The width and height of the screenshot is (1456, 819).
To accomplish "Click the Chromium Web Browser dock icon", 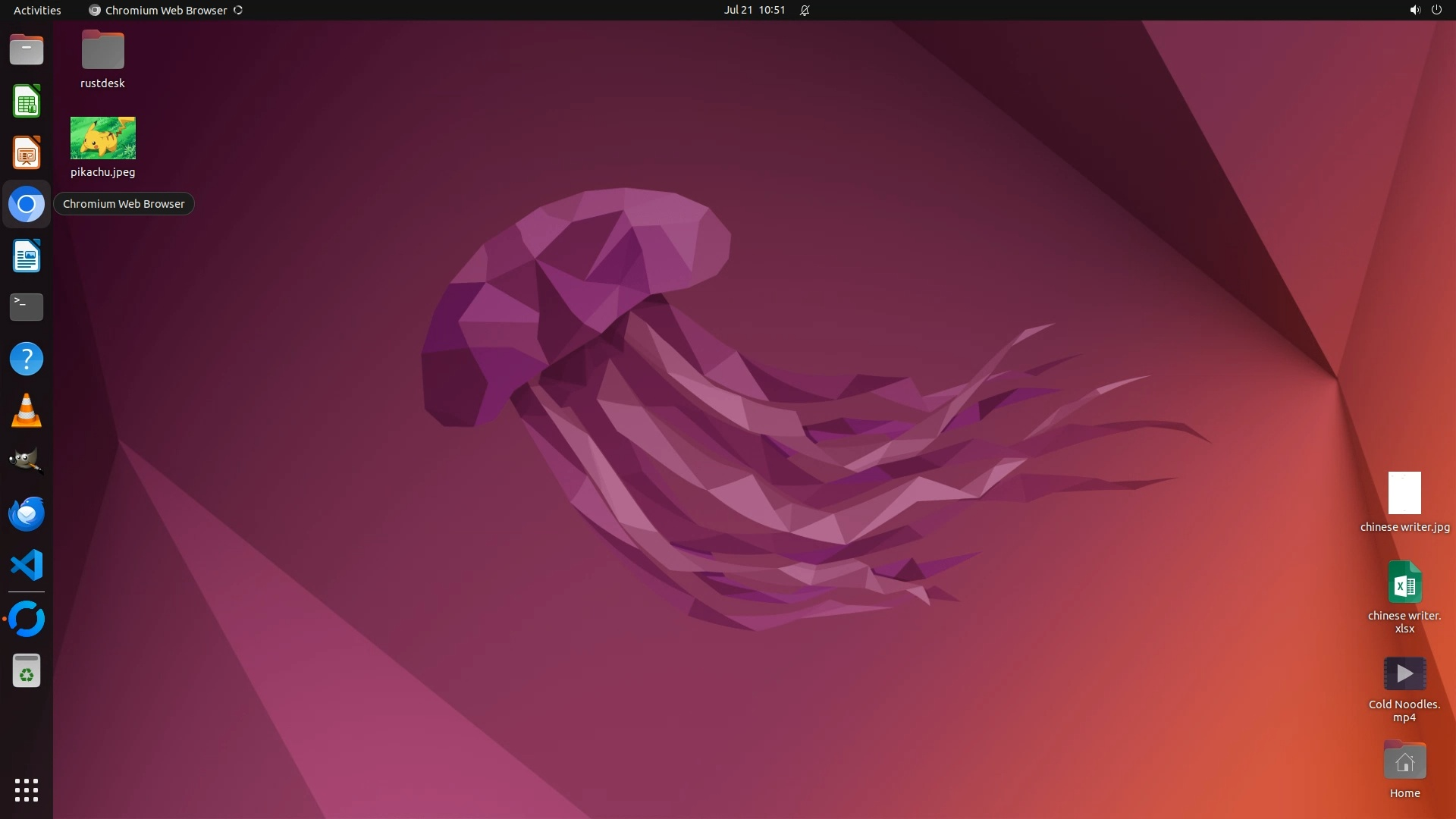I will click(27, 205).
